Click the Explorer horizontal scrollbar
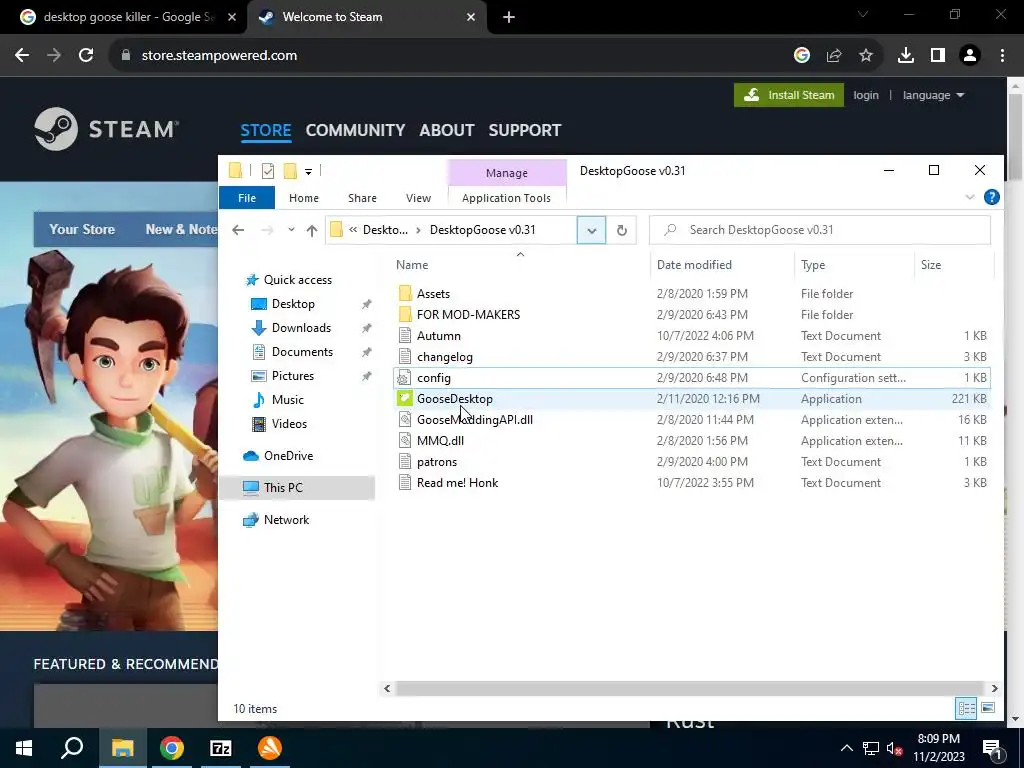 point(690,688)
